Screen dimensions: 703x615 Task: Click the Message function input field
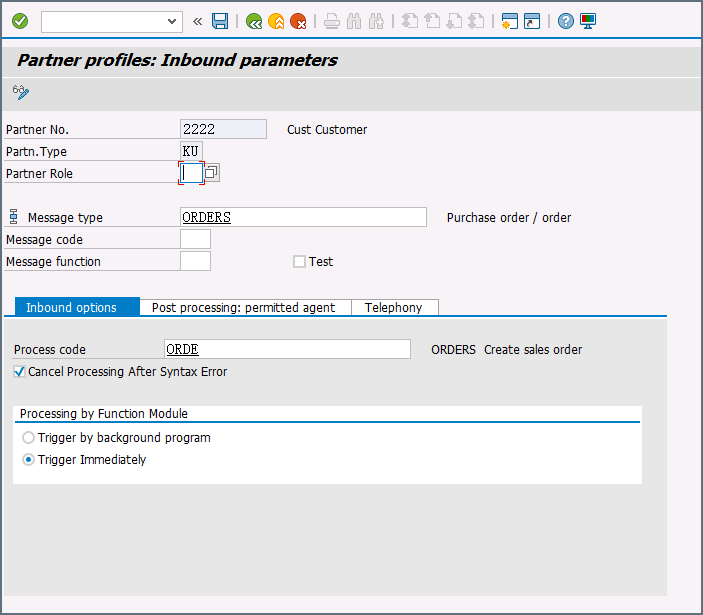(195, 261)
